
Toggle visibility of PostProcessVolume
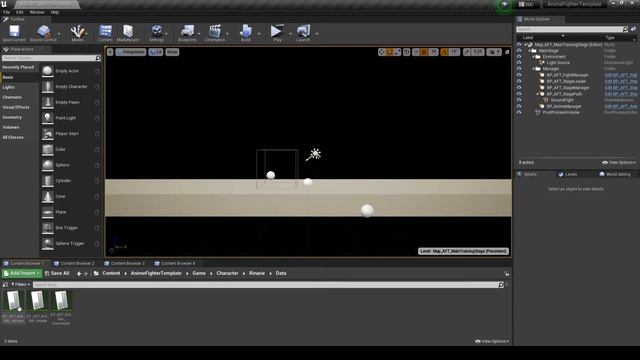click(519, 112)
